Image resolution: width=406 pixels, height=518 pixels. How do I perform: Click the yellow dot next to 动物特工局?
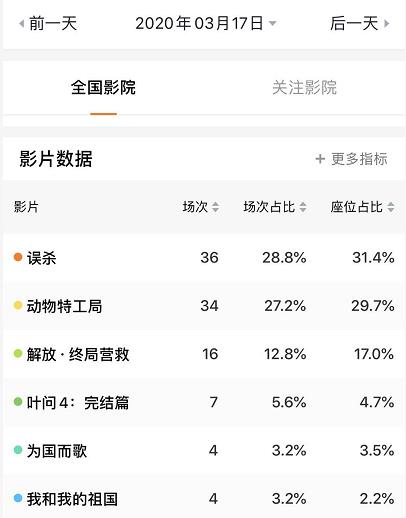(18, 305)
